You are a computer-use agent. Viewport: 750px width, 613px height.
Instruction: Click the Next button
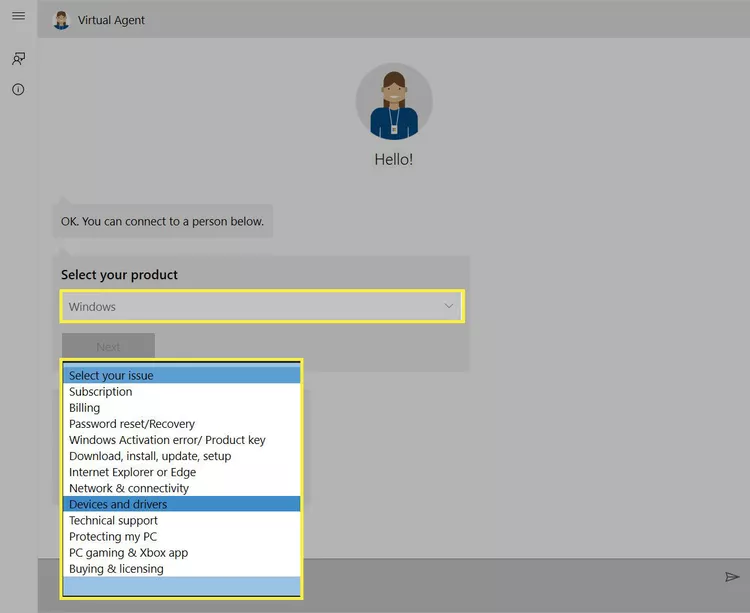108,346
